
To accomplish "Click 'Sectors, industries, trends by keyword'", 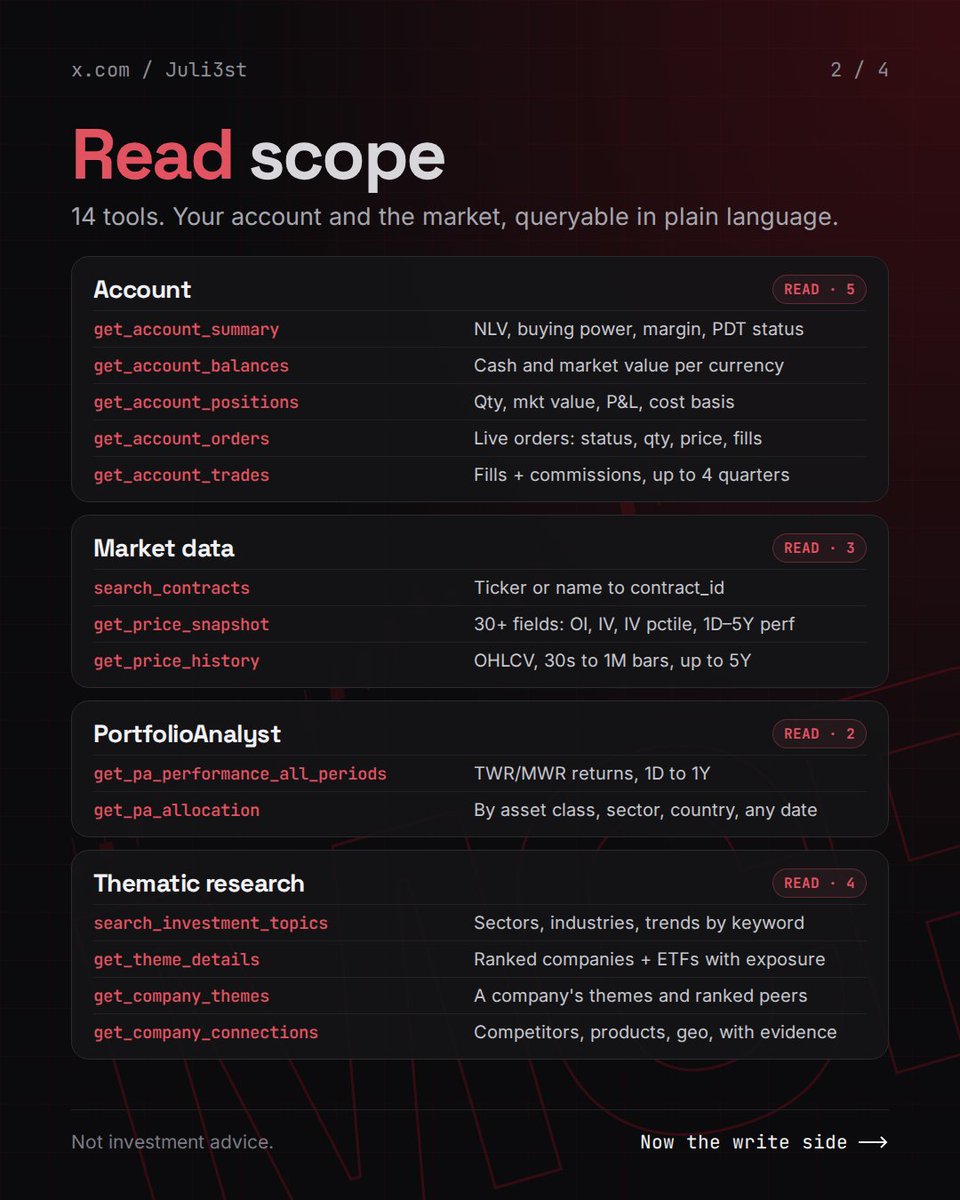I will (x=639, y=923).
